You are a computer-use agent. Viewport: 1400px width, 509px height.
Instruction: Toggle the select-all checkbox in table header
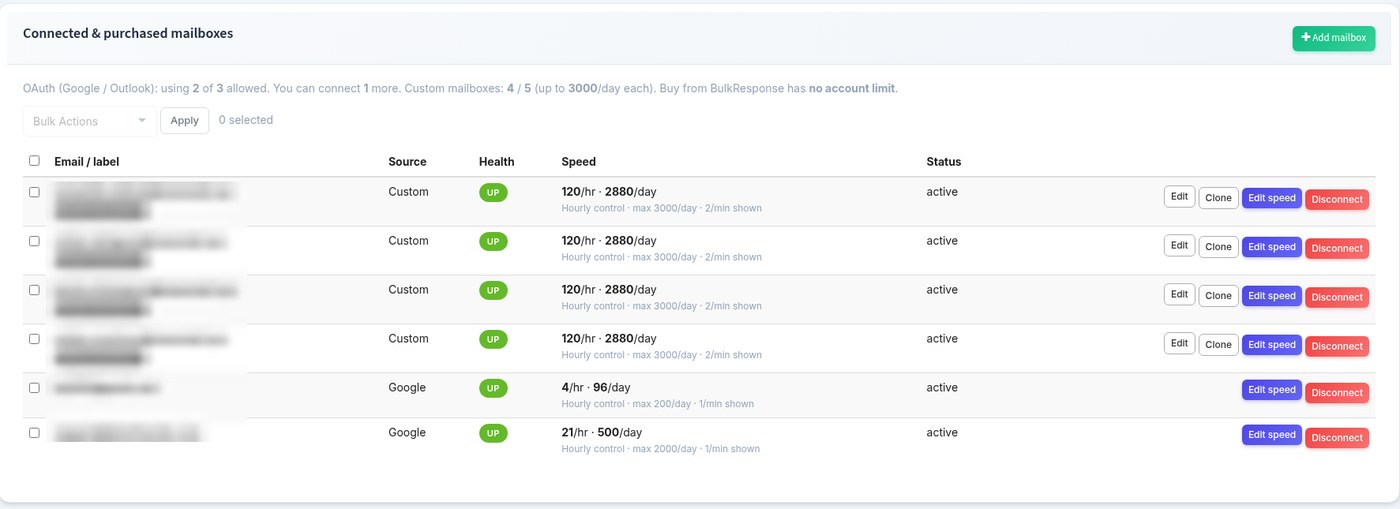point(34,160)
